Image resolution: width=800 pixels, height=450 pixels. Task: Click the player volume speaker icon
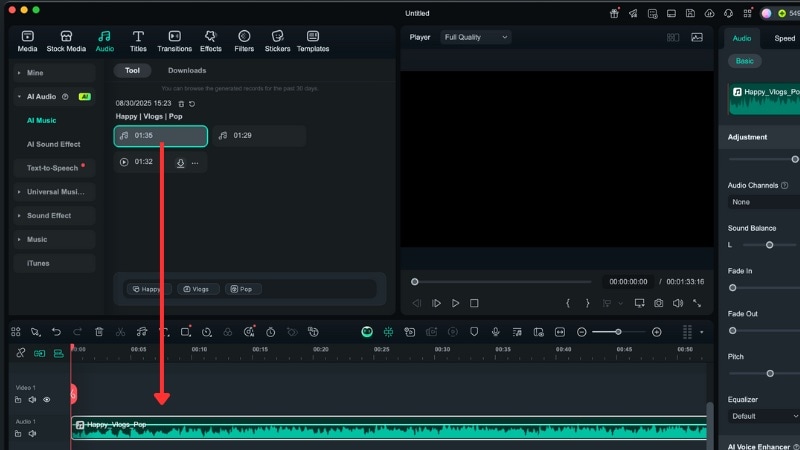678,303
